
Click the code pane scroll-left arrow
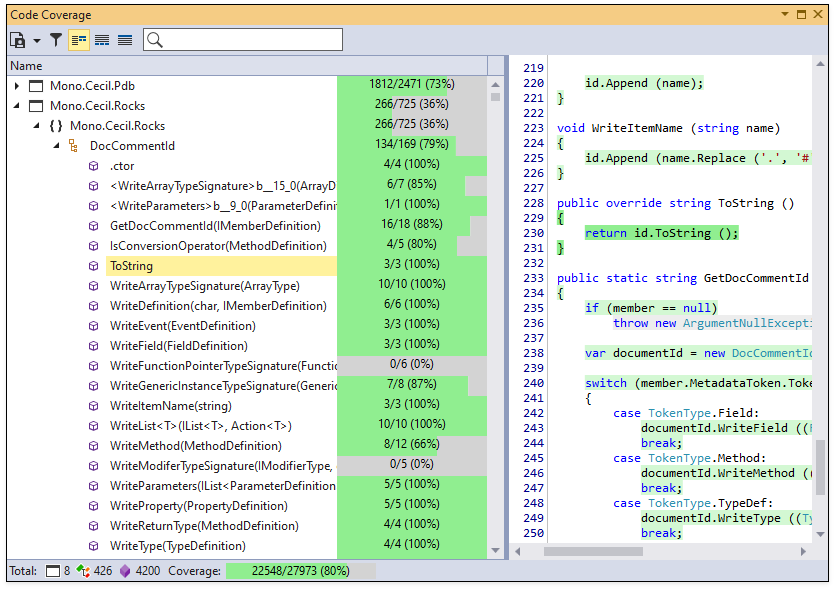[x=517, y=552]
